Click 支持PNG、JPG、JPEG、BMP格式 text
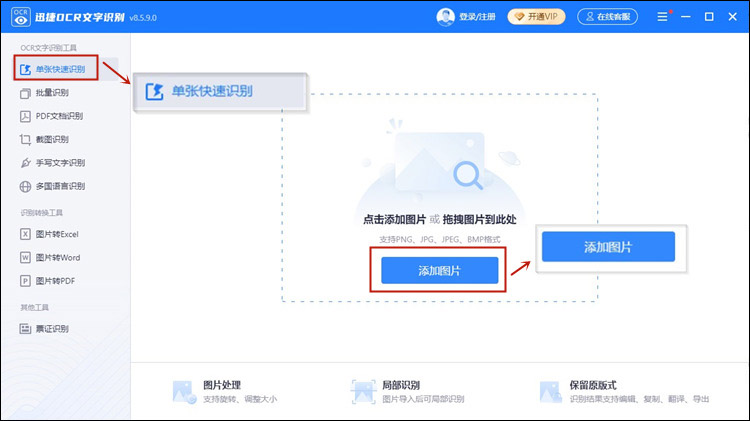750x421 pixels. (x=440, y=239)
